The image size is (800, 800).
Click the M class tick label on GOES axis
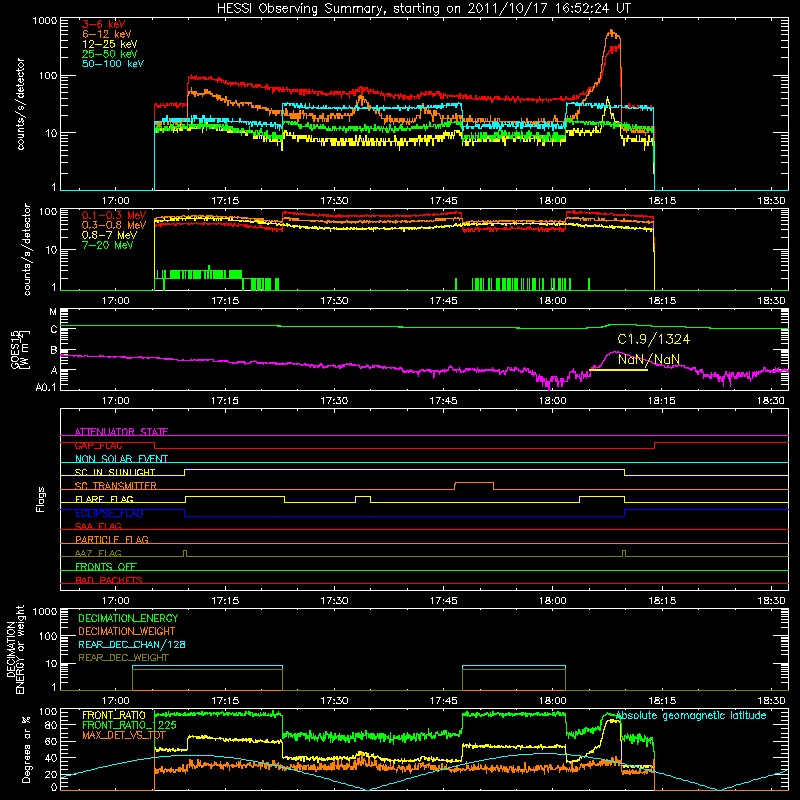[53, 312]
